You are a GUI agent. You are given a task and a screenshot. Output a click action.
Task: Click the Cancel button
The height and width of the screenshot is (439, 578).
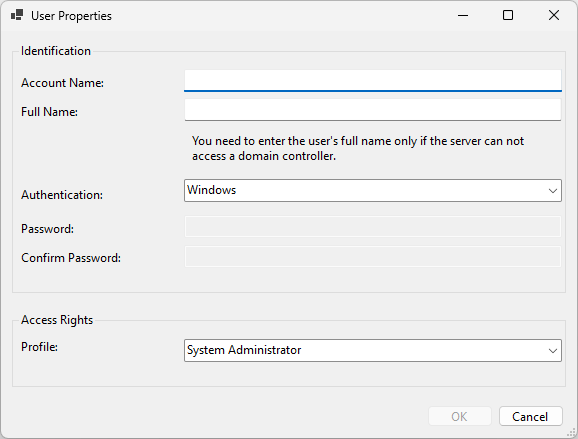point(530,416)
